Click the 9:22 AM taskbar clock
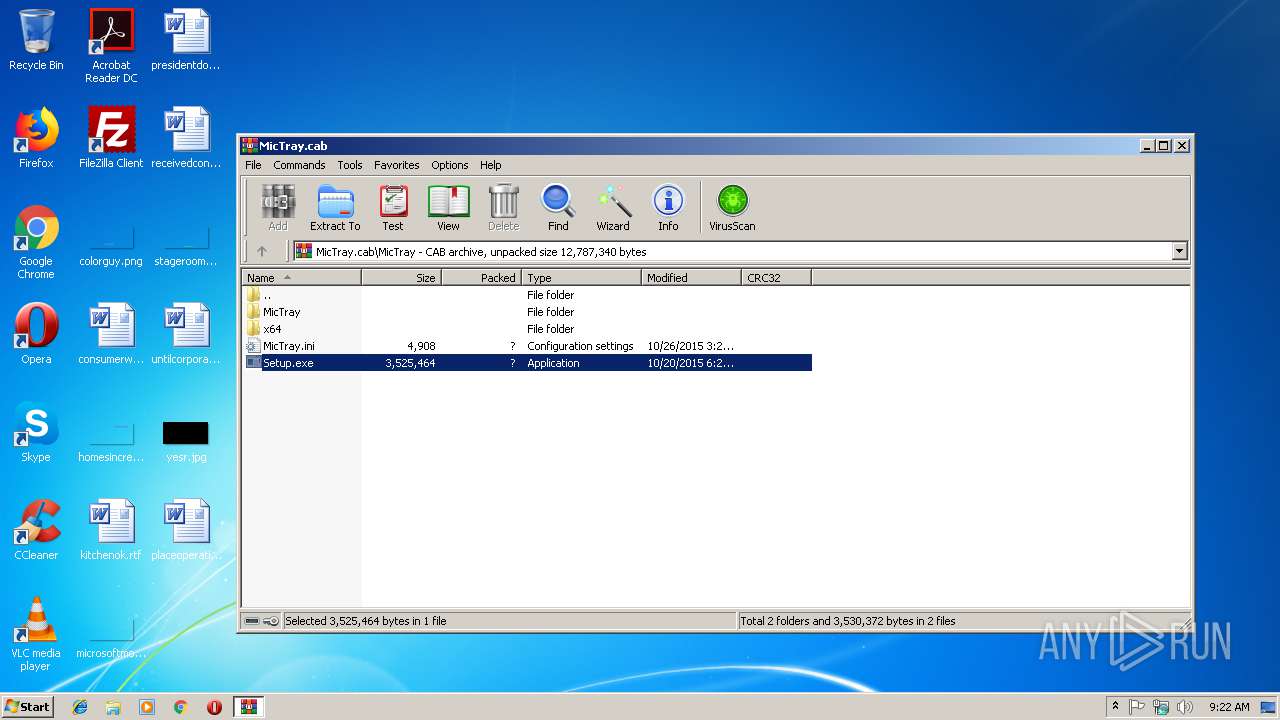The height and width of the screenshot is (720, 1280). (1229, 707)
